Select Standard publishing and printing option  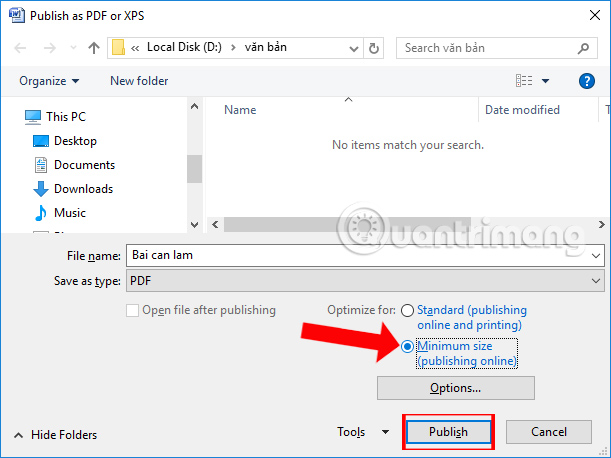point(407,311)
